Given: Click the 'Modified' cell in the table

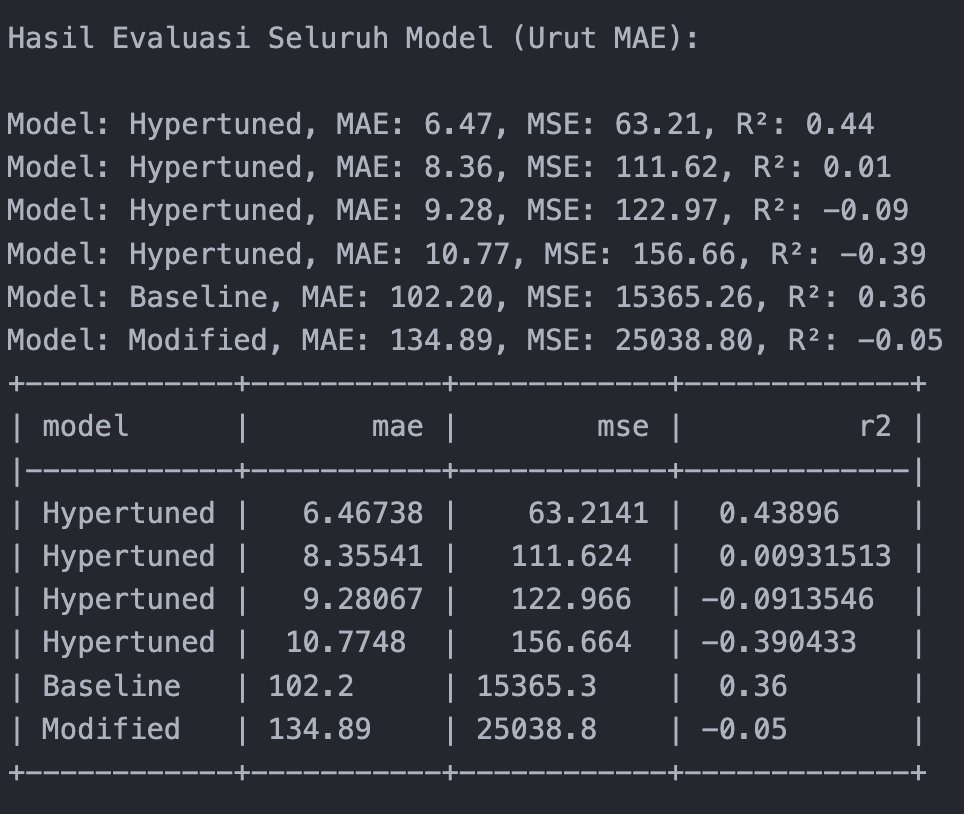Looking at the screenshot, I should pos(111,729).
